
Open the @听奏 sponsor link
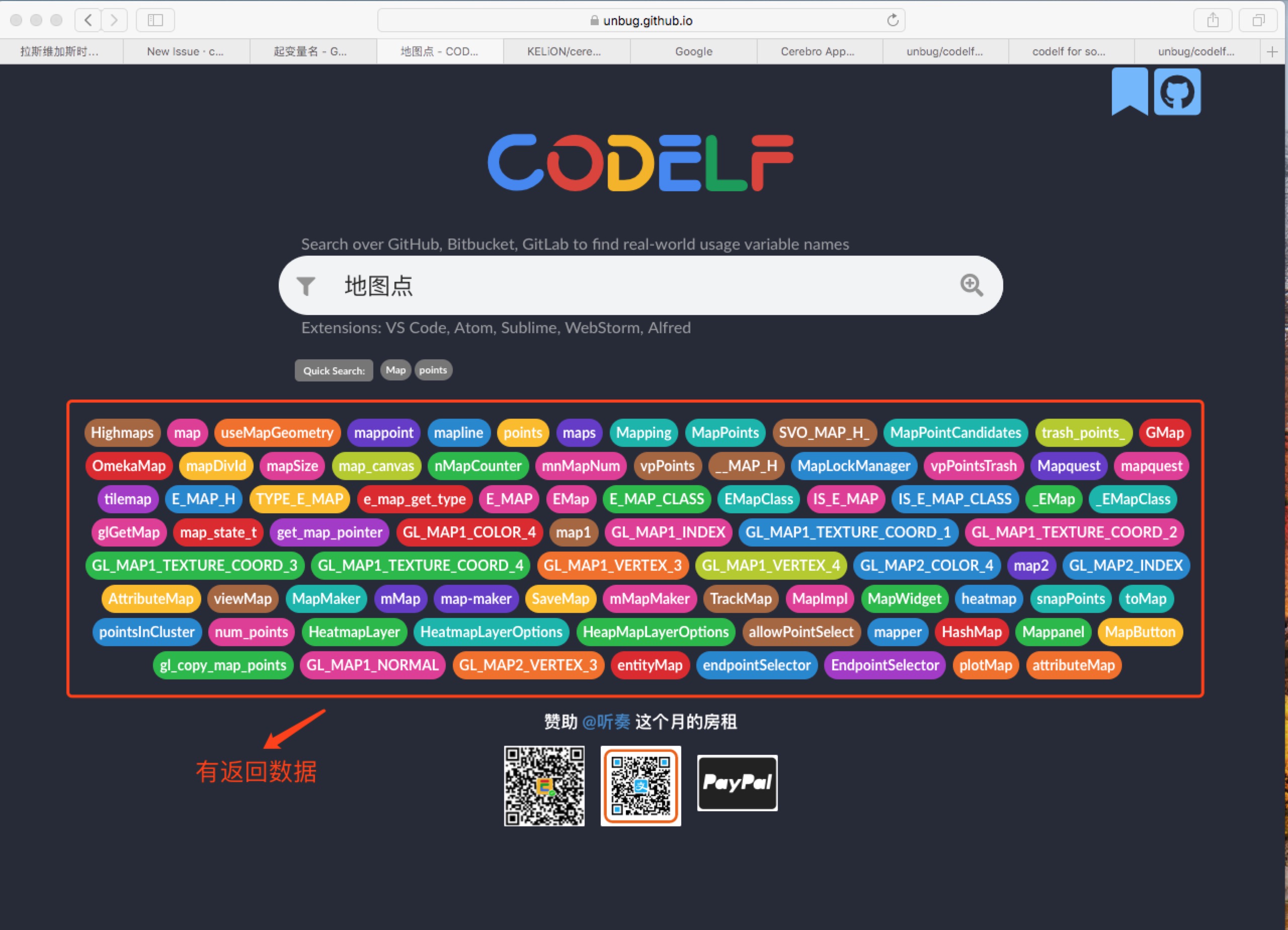606,722
